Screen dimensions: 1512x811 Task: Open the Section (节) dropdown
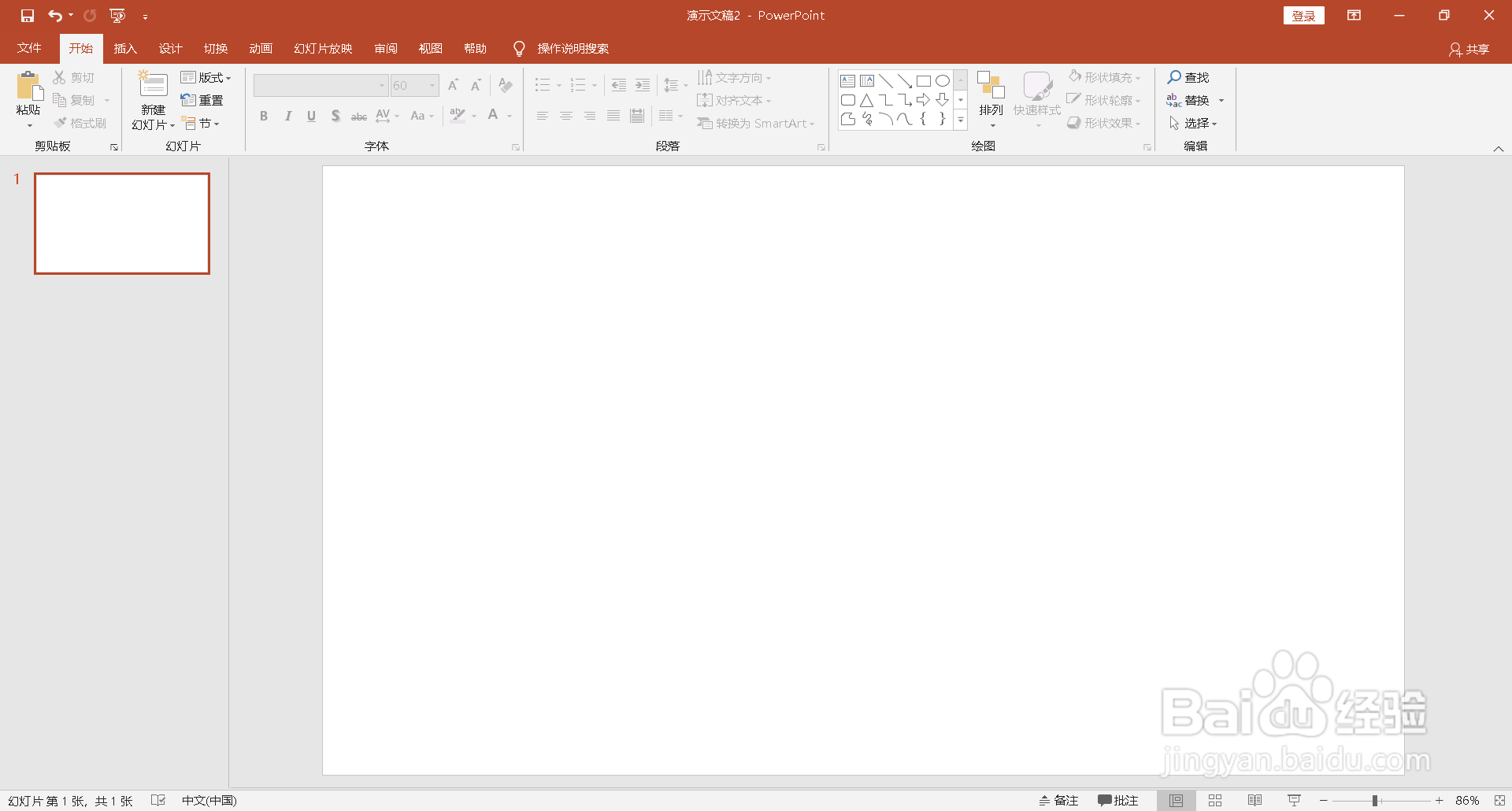coord(200,123)
